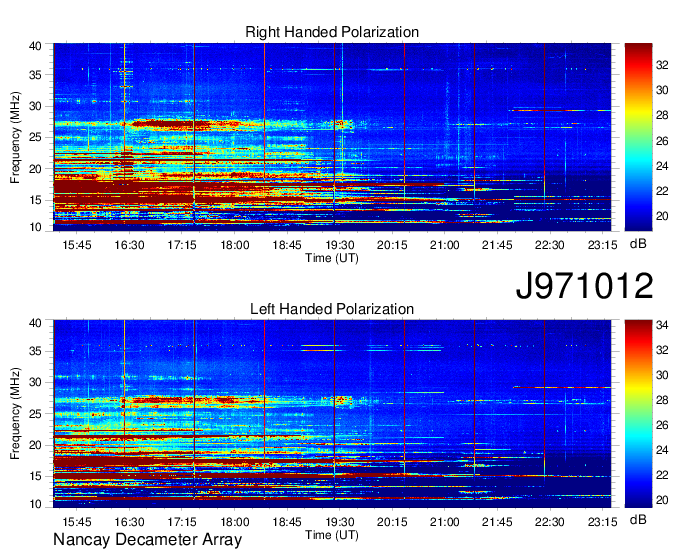Click the color bar beside Right Handed plot
The height and width of the screenshot is (552, 680).
pos(638,137)
